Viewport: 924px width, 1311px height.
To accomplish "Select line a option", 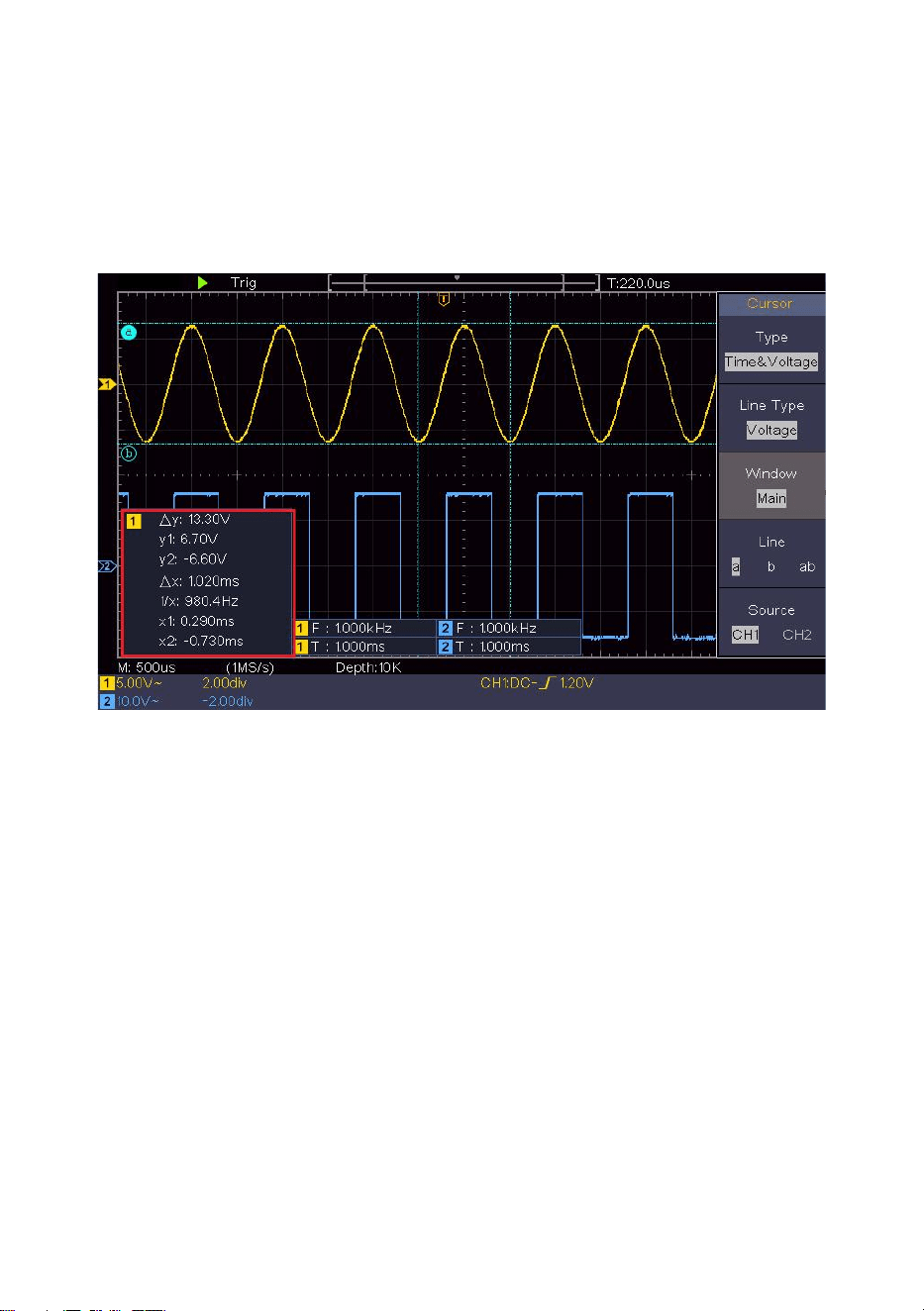I will [736, 566].
